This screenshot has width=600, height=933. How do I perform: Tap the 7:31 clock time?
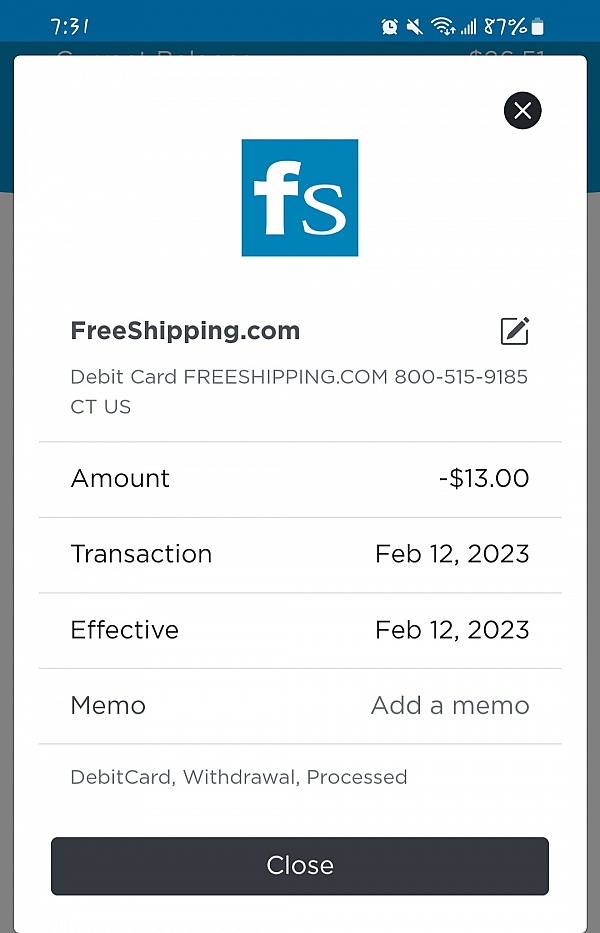click(70, 26)
